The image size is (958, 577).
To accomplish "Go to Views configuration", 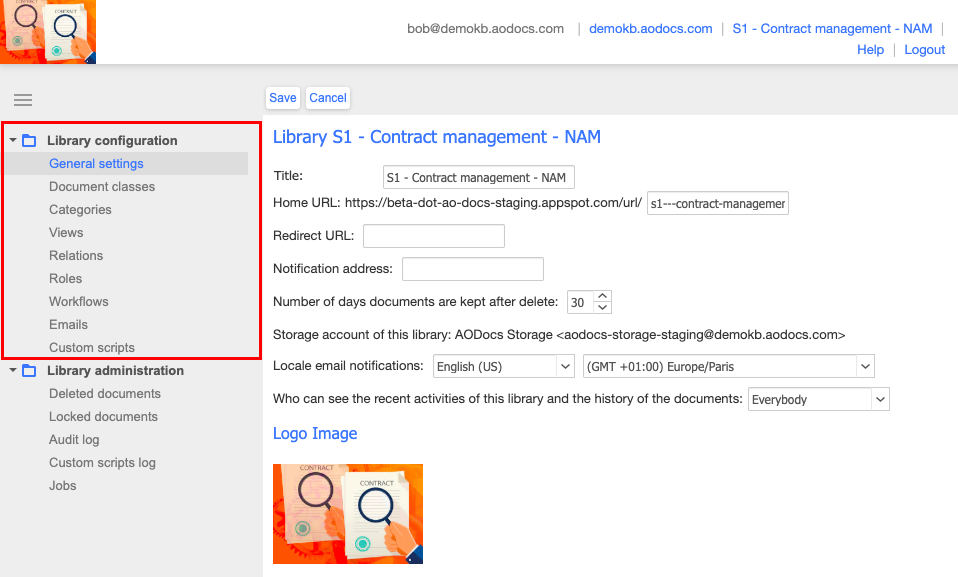I will click(x=66, y=232).
